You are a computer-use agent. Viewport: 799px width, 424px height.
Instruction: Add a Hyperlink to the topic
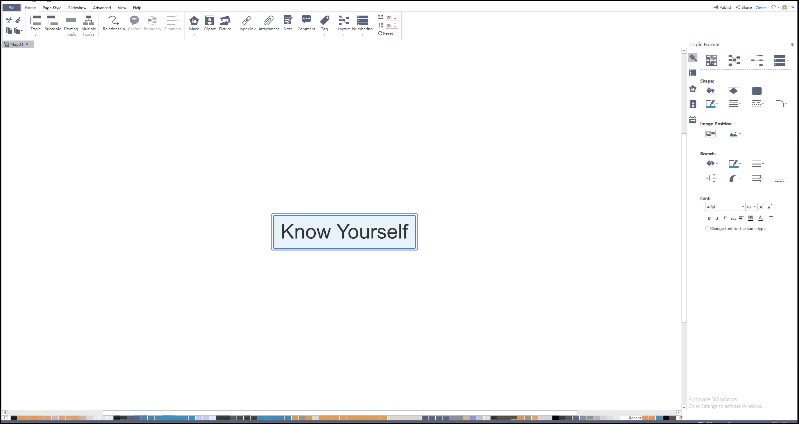247,23
